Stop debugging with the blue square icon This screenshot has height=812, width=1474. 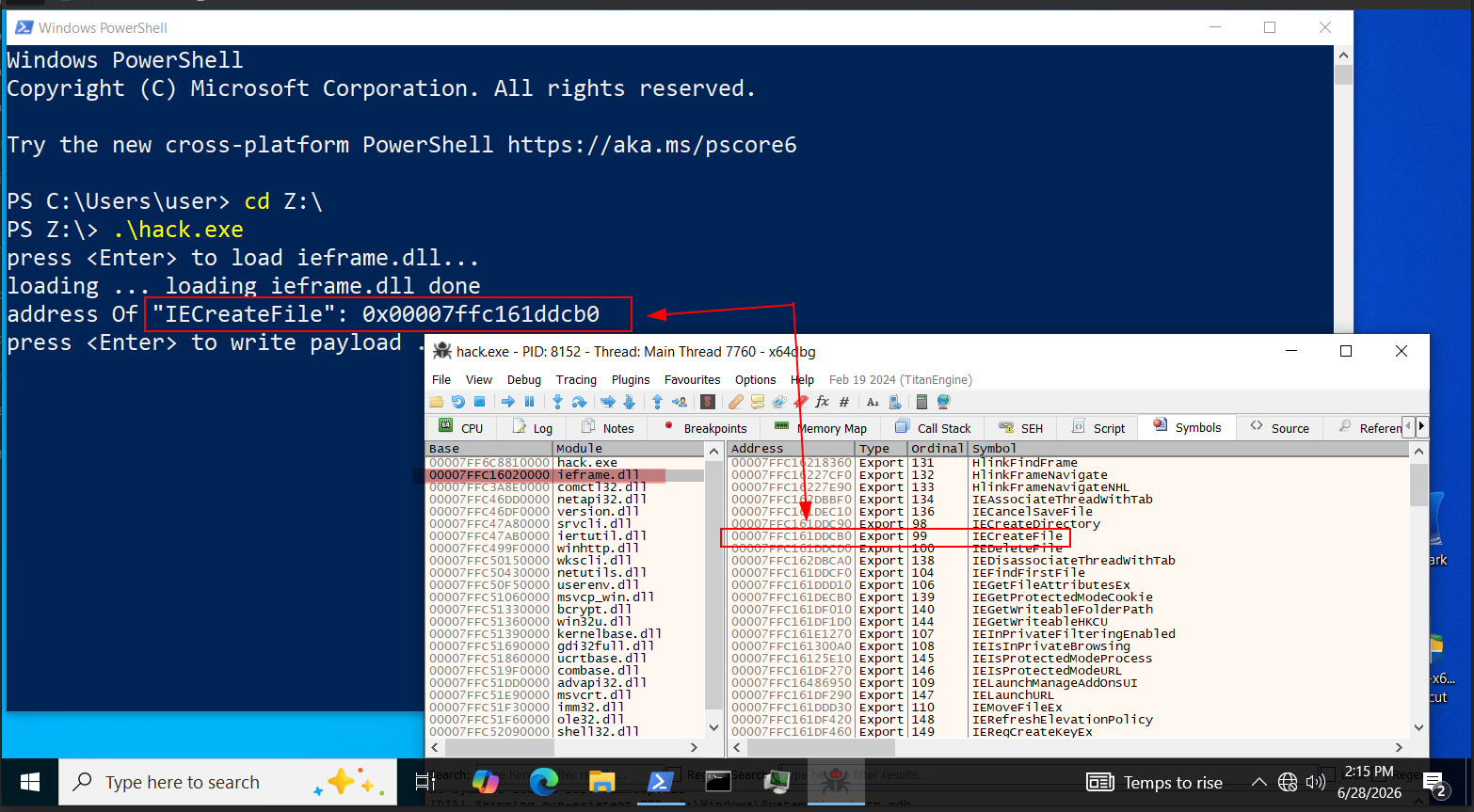click(479, 402)
